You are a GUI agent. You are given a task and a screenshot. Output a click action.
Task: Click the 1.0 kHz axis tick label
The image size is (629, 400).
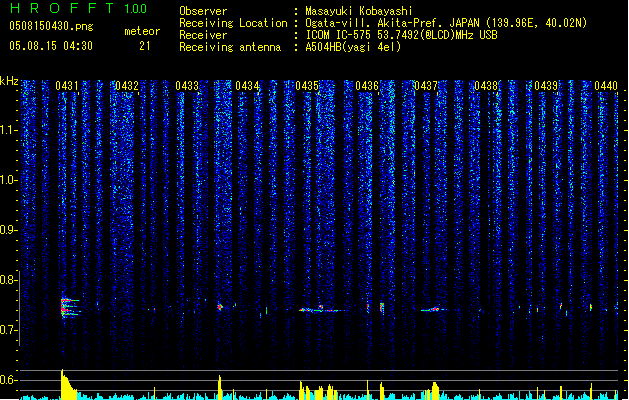9,180
